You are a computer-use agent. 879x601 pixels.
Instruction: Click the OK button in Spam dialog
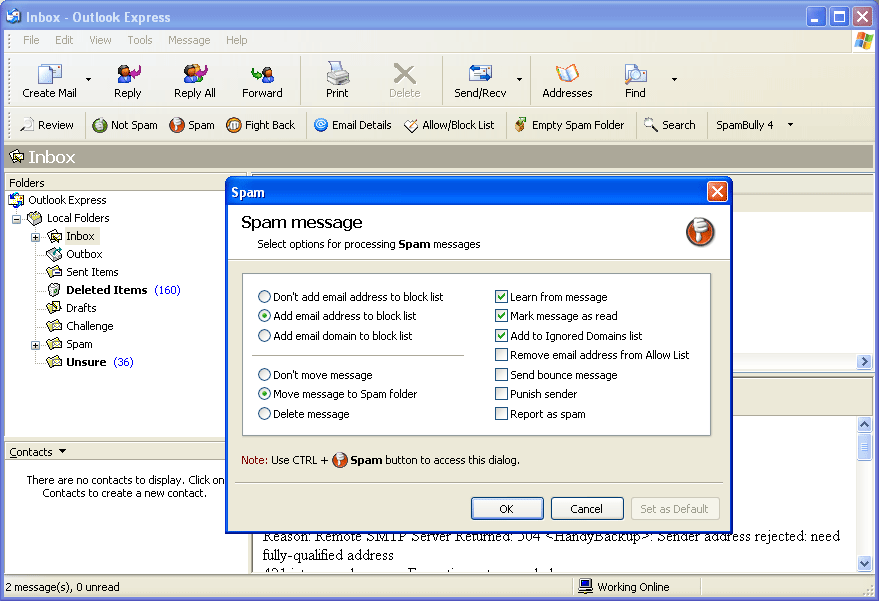coord(507,508)
